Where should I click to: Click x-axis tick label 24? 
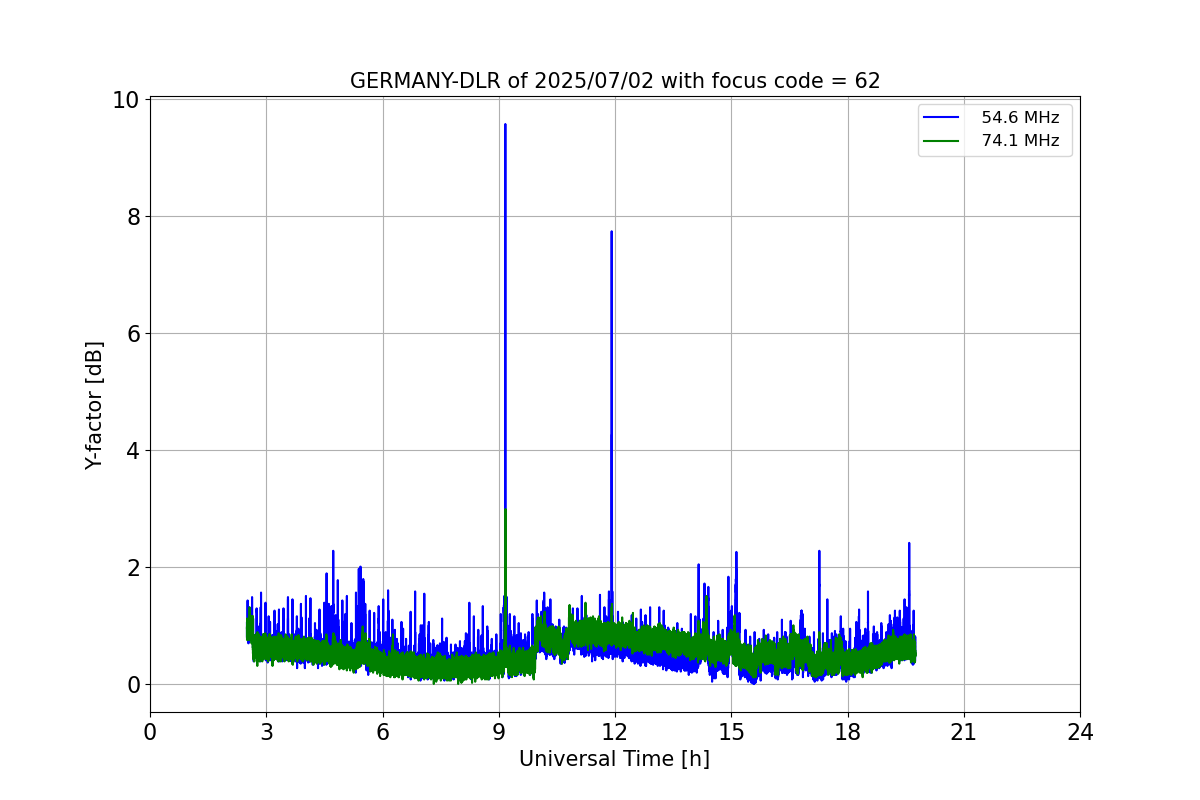point(1080,732)
